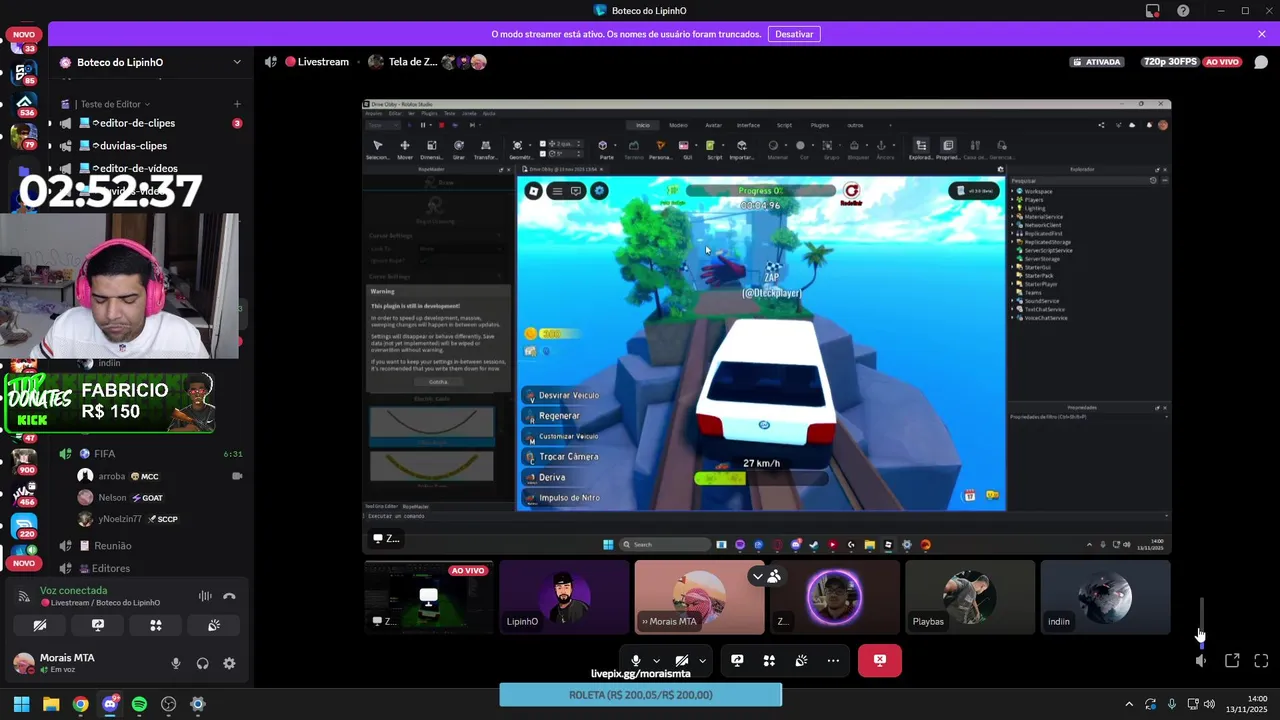Select the AO VIVO stream thumbnail

428,597
